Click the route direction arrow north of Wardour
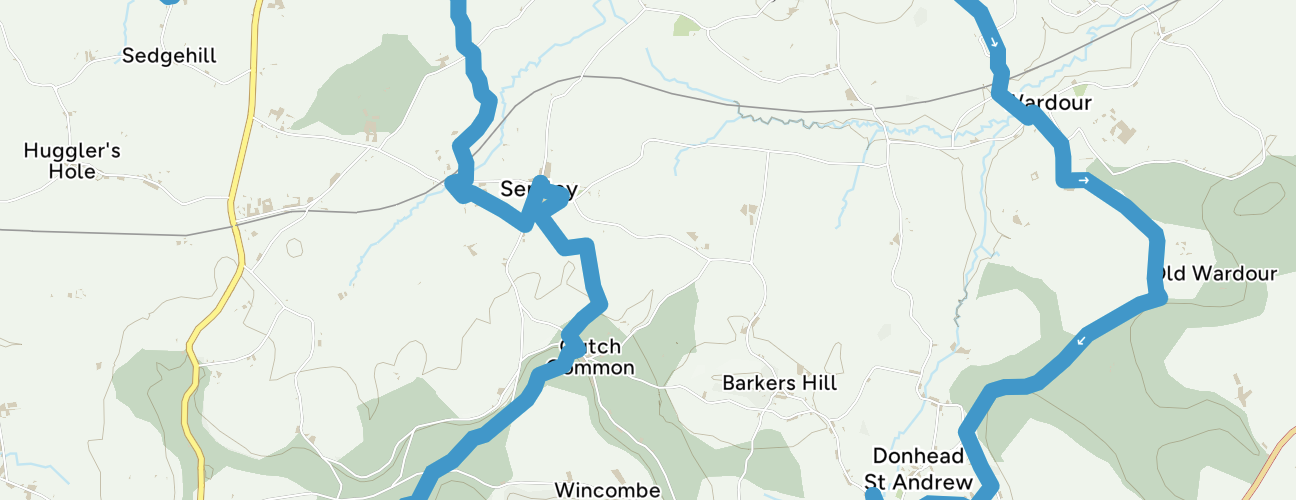This screenshot has height=500, width=1296. (994, 43)
